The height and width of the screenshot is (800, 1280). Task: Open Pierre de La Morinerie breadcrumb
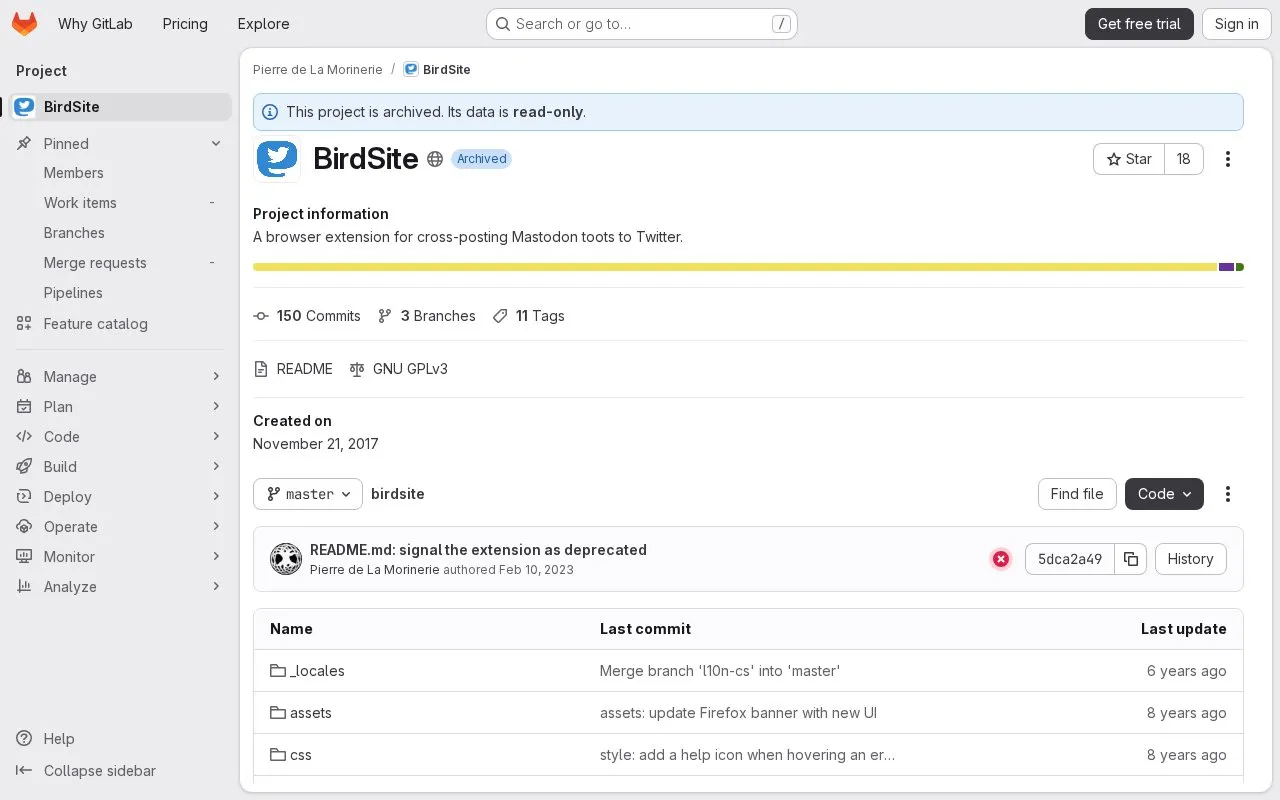click(x=318, y=70)
